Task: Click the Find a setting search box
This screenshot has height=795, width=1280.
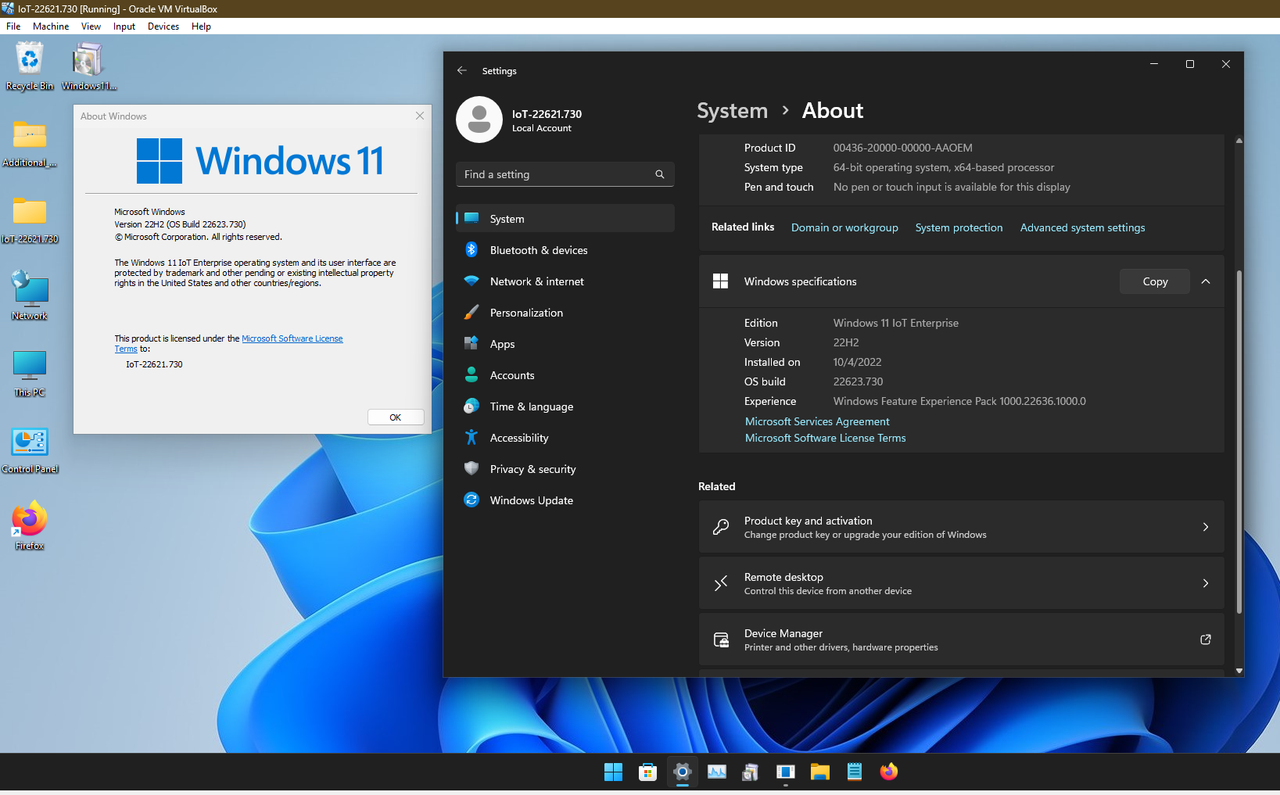Action: coord(565,174)
